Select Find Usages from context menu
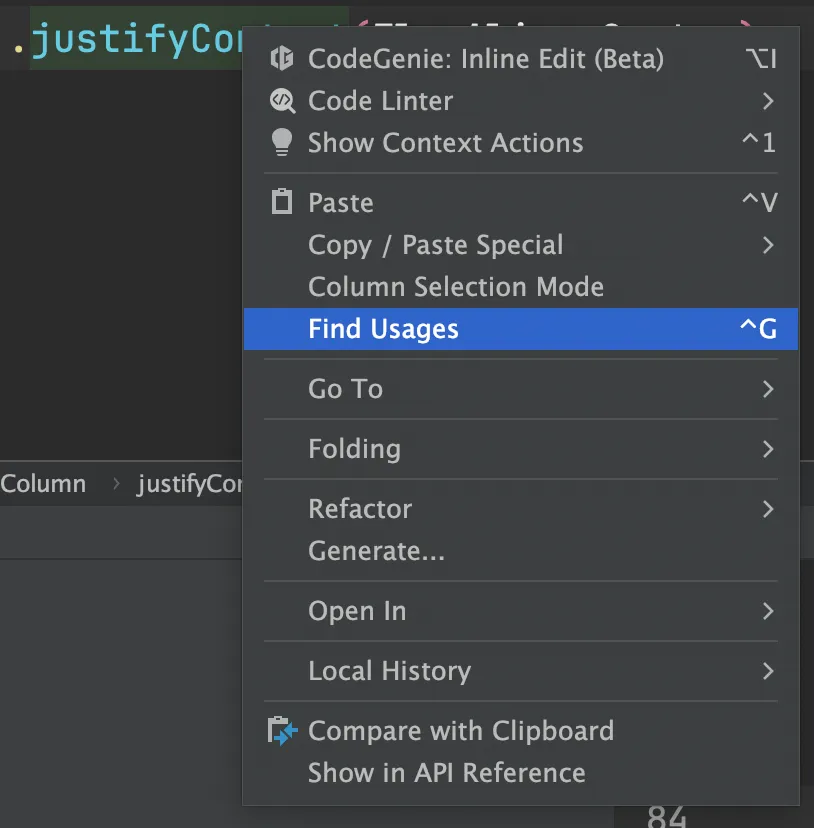814x828 pixels. pos(520,328)
